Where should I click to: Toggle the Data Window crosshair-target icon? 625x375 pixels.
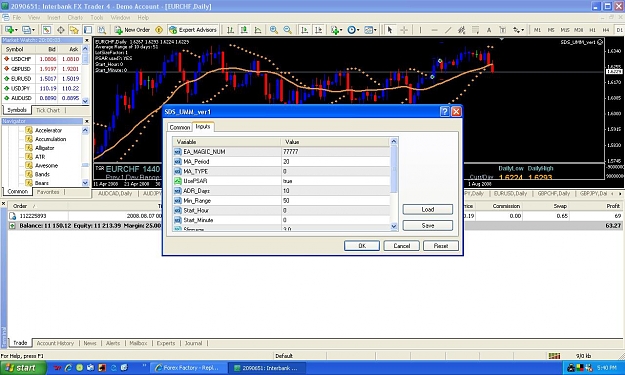[61, 30]
